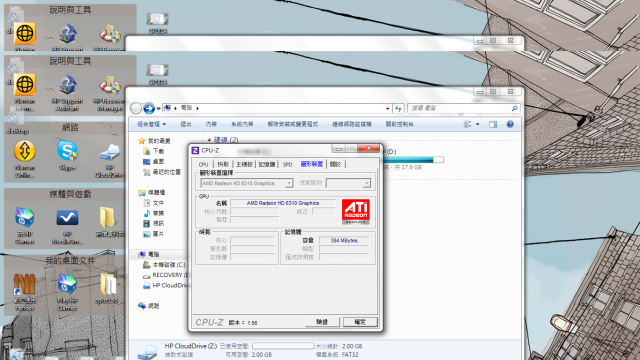Open the recent pages dropdown beside forward button

coord(158,109)
